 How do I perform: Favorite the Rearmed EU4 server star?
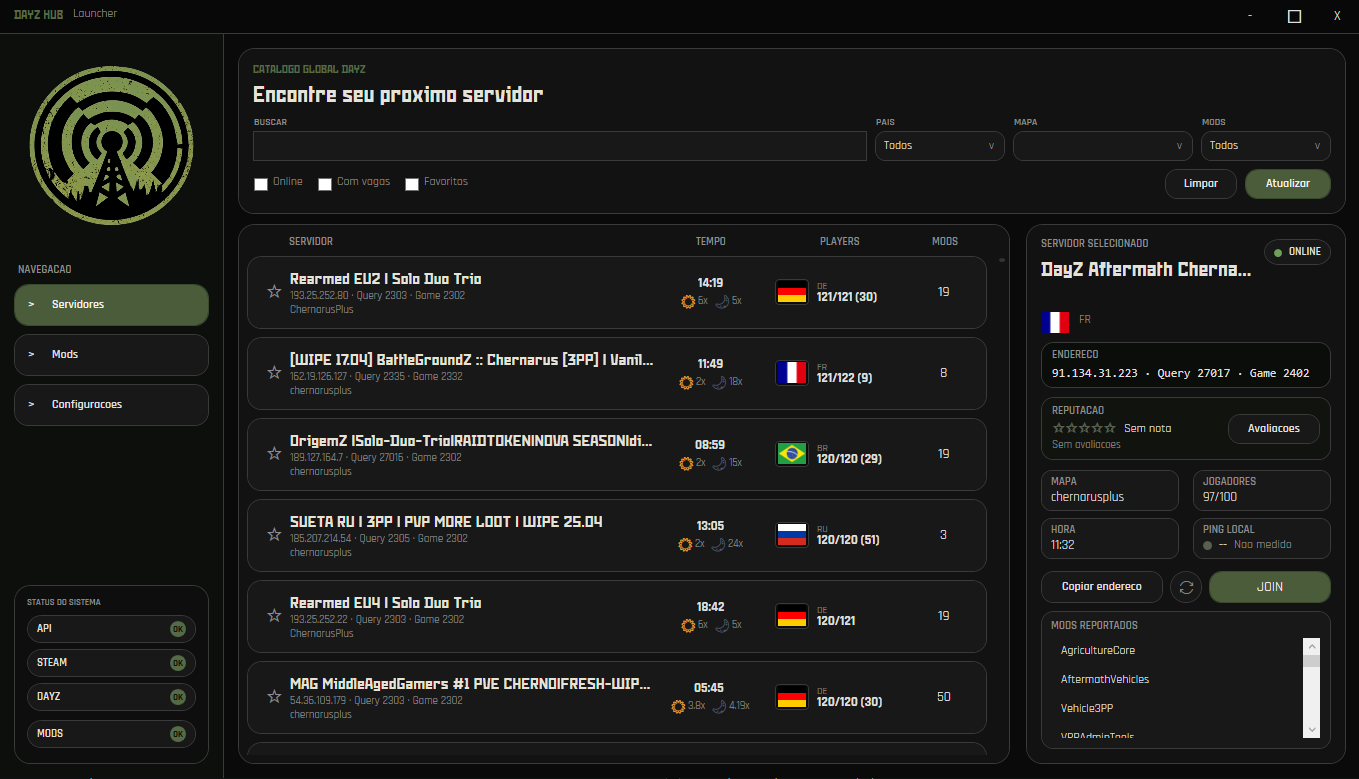pyautogui.click(x=274, y=616)
